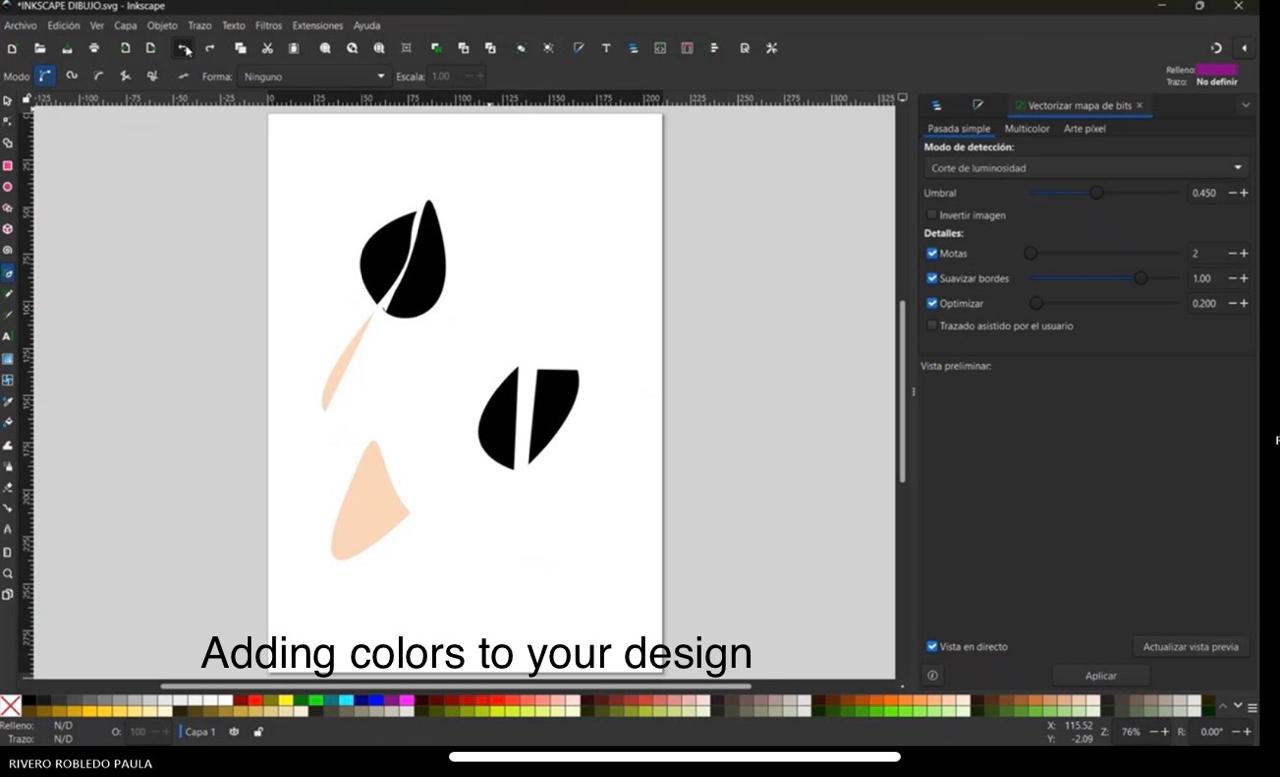Increase zoom level with plus button
Image resolution: width=1280 pixels, height=777 pixels.
[1165, 732]
